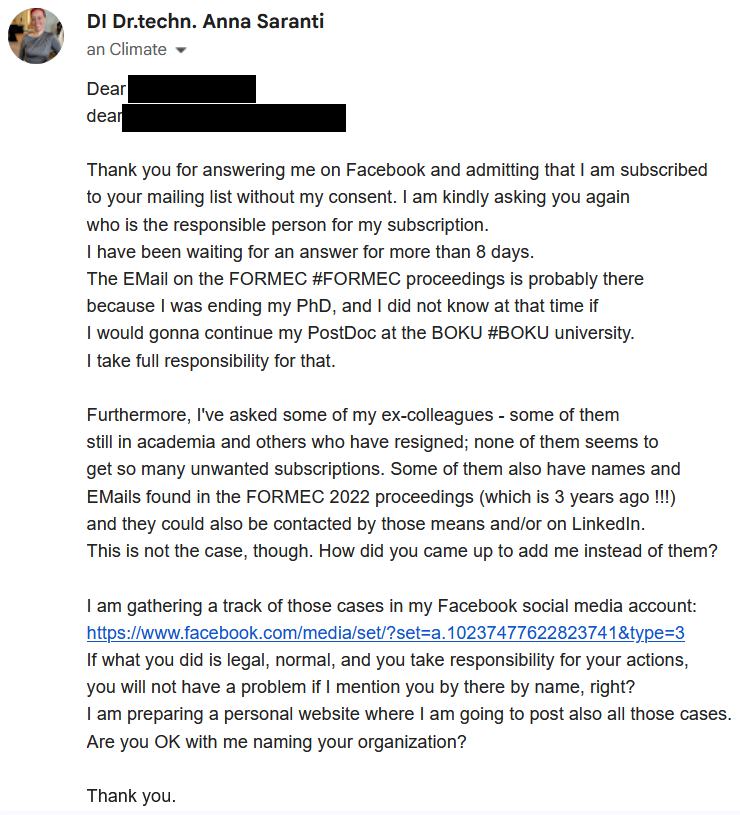Click the redacted name after 'Dear'

point(192,89)
